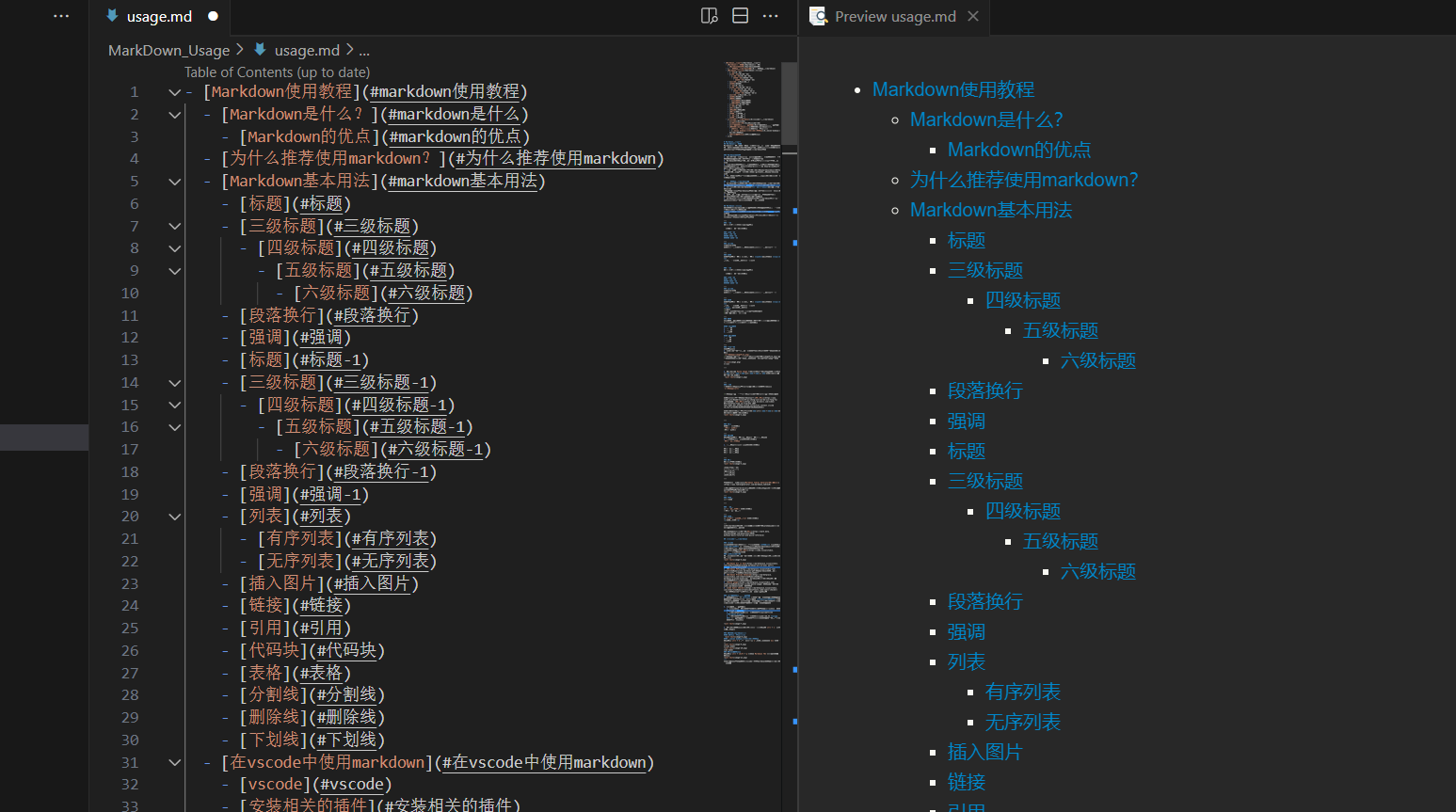Open Markdown使用教程 link in preview

(x=952, y=89)
